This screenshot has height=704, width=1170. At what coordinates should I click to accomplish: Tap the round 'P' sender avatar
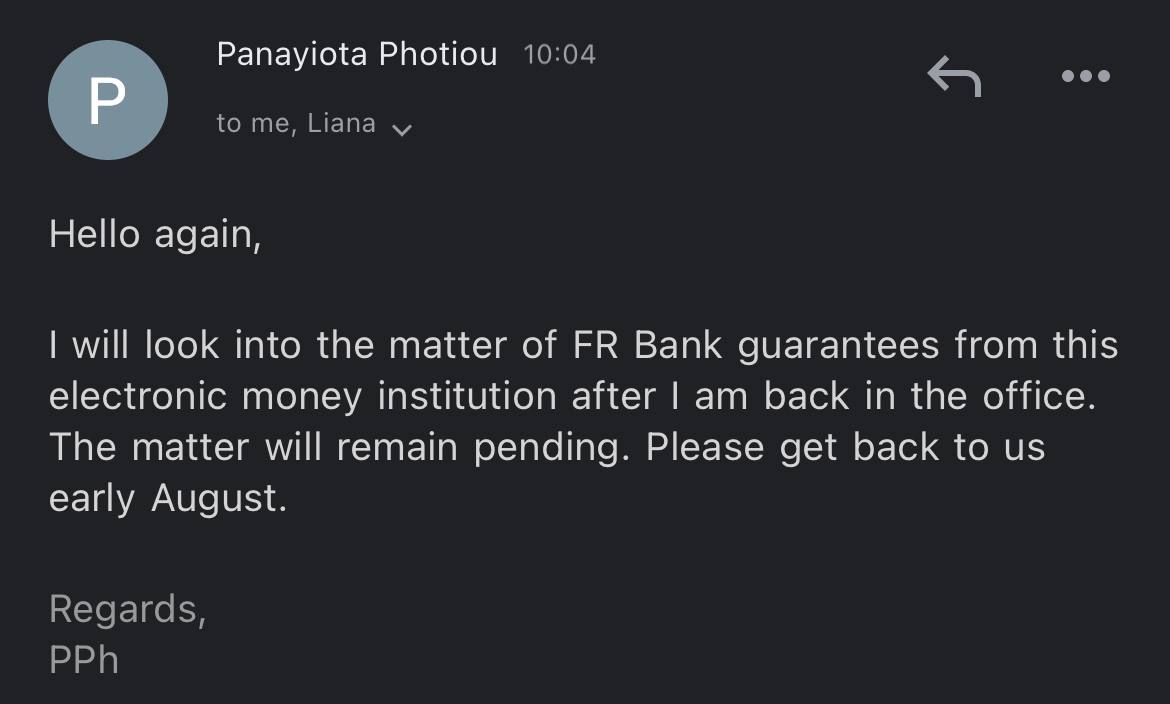pos(107,100)
